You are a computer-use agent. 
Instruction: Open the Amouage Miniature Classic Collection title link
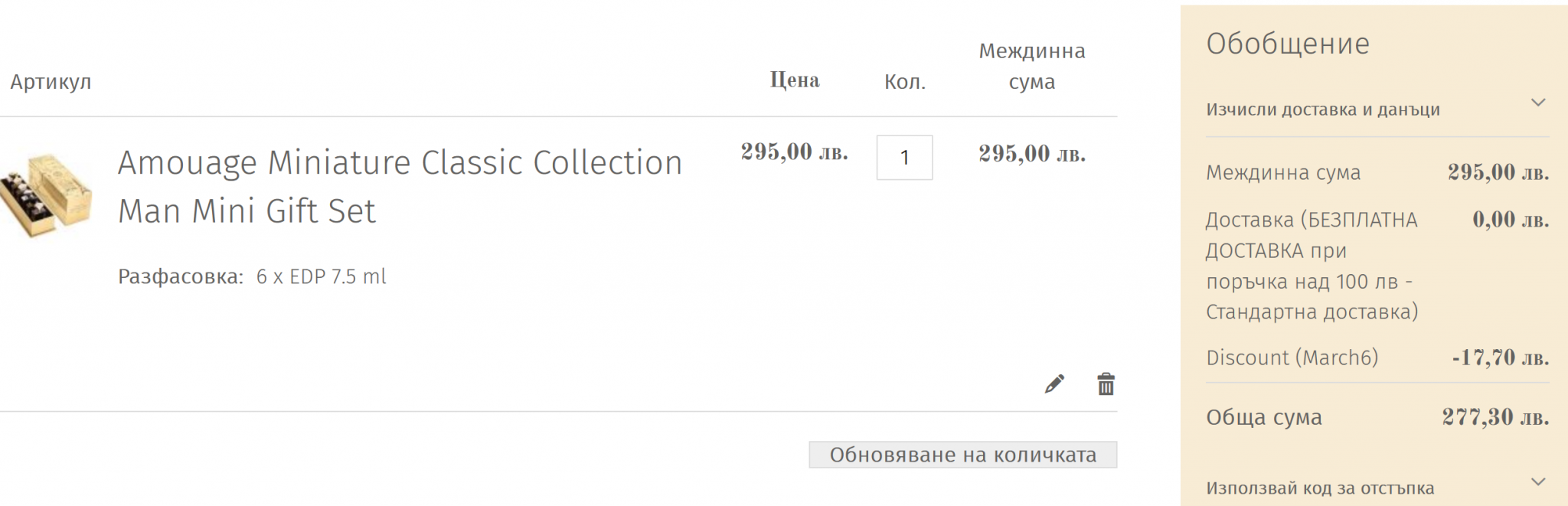[400, 186]
